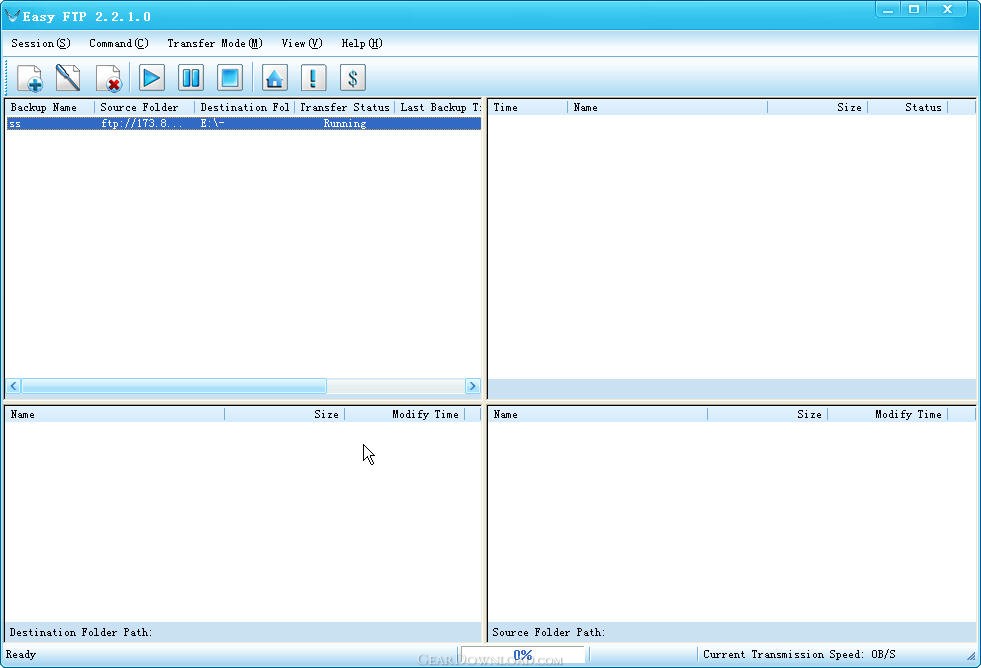This screenshot has height=668, width=981.
Task: Click the 'Running' transfer status cell
Action: pos(345,123)
